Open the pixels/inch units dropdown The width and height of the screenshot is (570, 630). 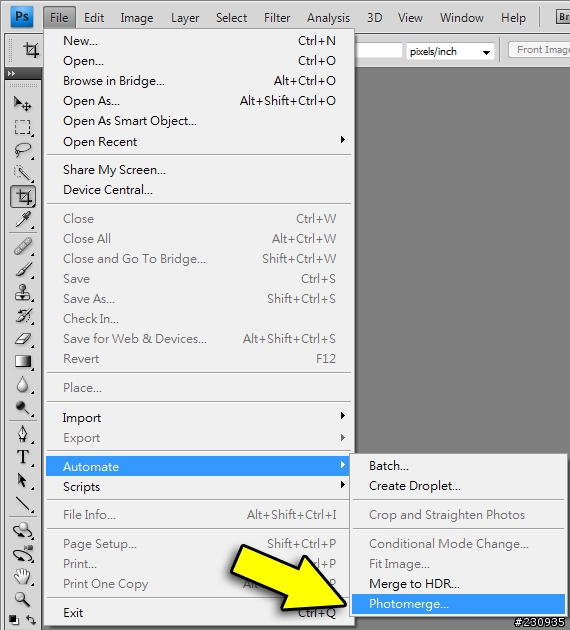[x=451, y=51]
